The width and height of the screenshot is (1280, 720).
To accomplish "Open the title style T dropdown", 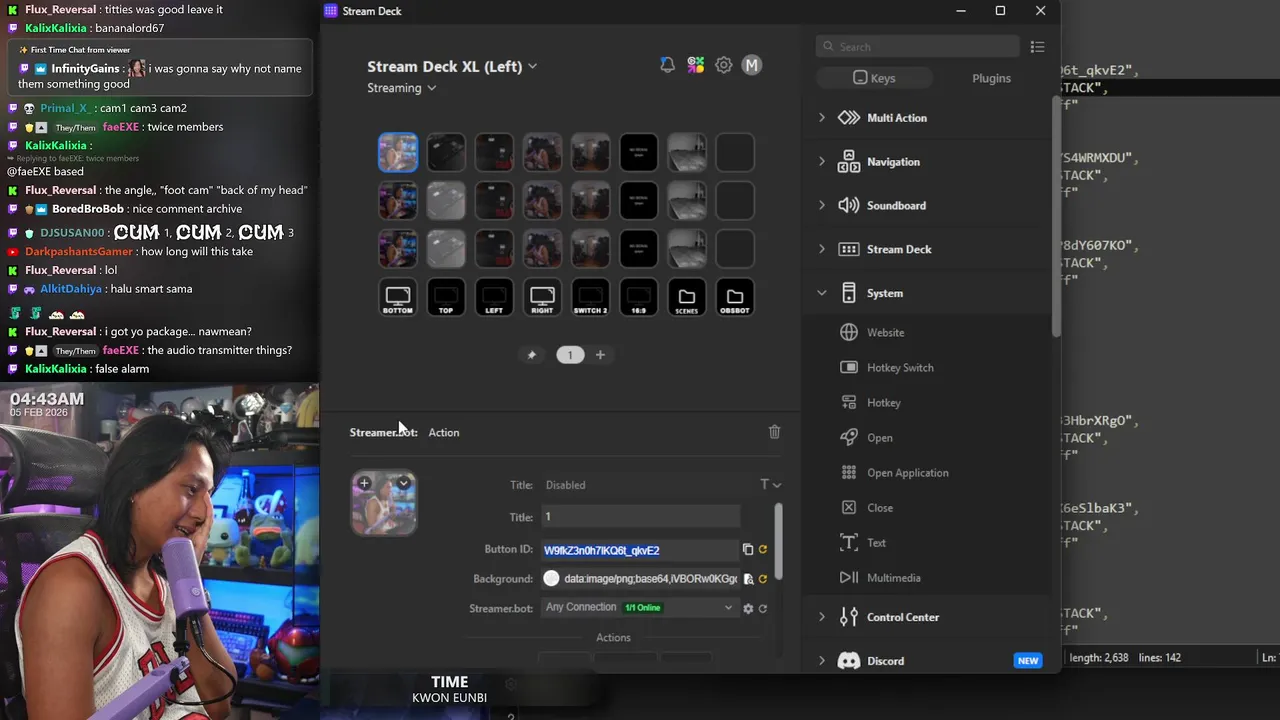I will (x=770, y=485).
